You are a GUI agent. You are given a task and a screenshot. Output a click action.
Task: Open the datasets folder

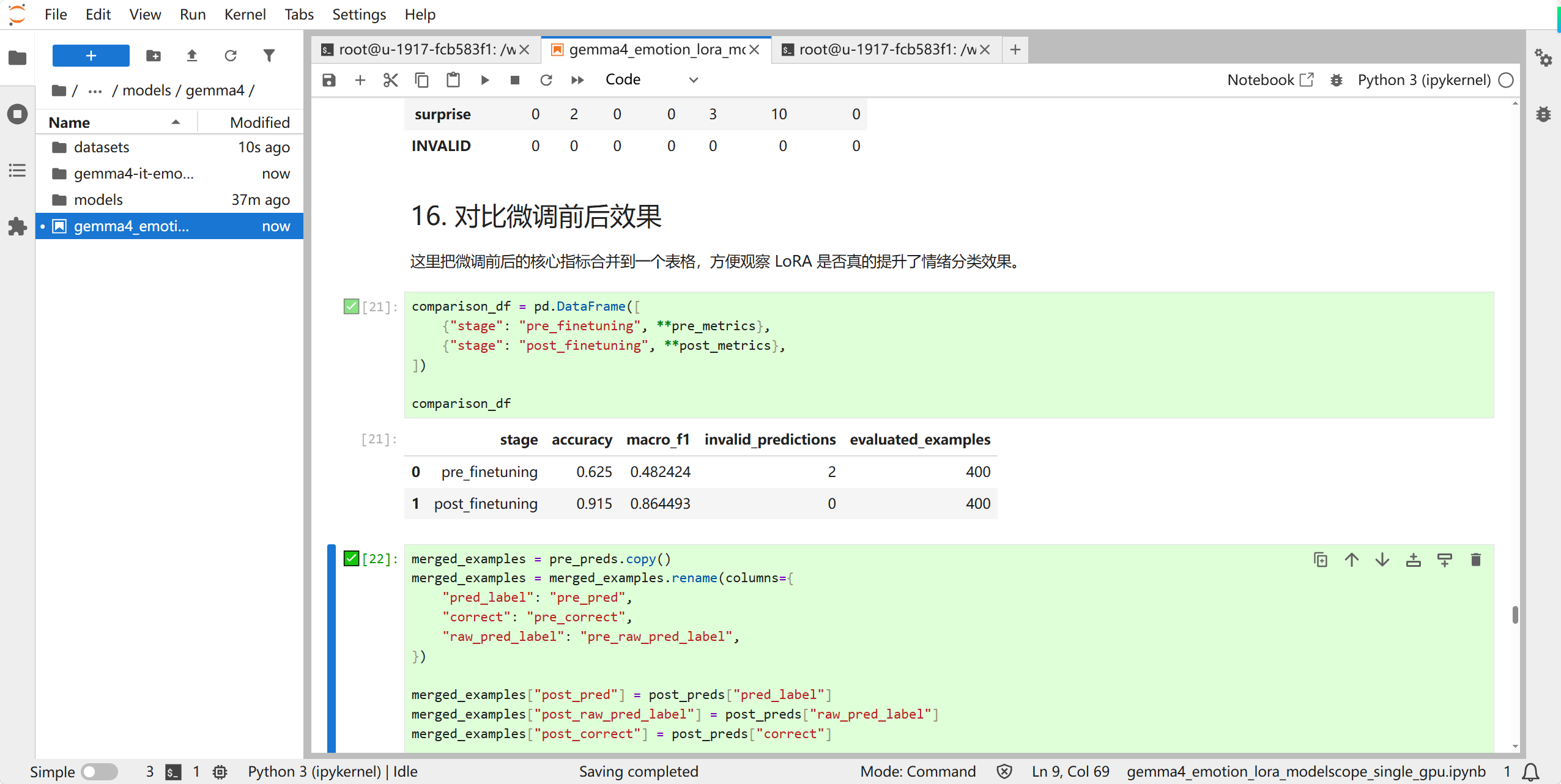169,147
